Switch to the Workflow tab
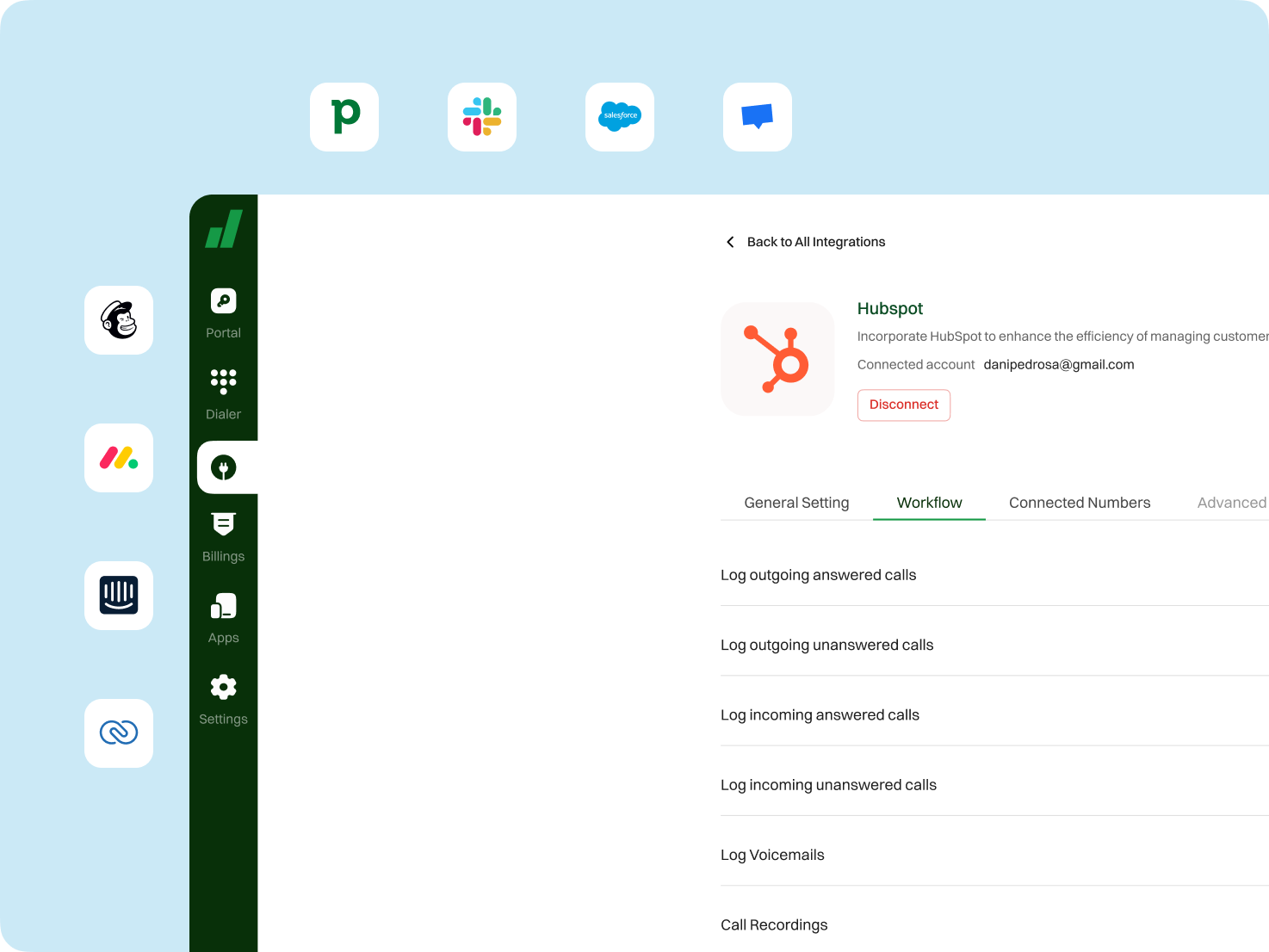Image resolution: width=1269 pixels, height=952 pixels. click(929, 502)
